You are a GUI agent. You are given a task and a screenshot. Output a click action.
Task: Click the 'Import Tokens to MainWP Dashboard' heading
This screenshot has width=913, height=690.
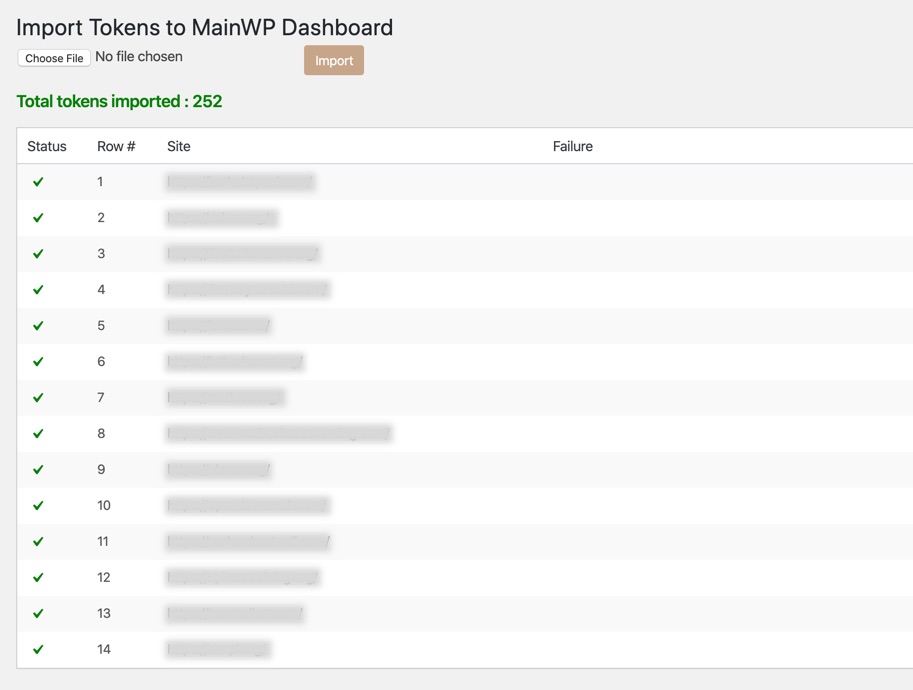(204, 27)
